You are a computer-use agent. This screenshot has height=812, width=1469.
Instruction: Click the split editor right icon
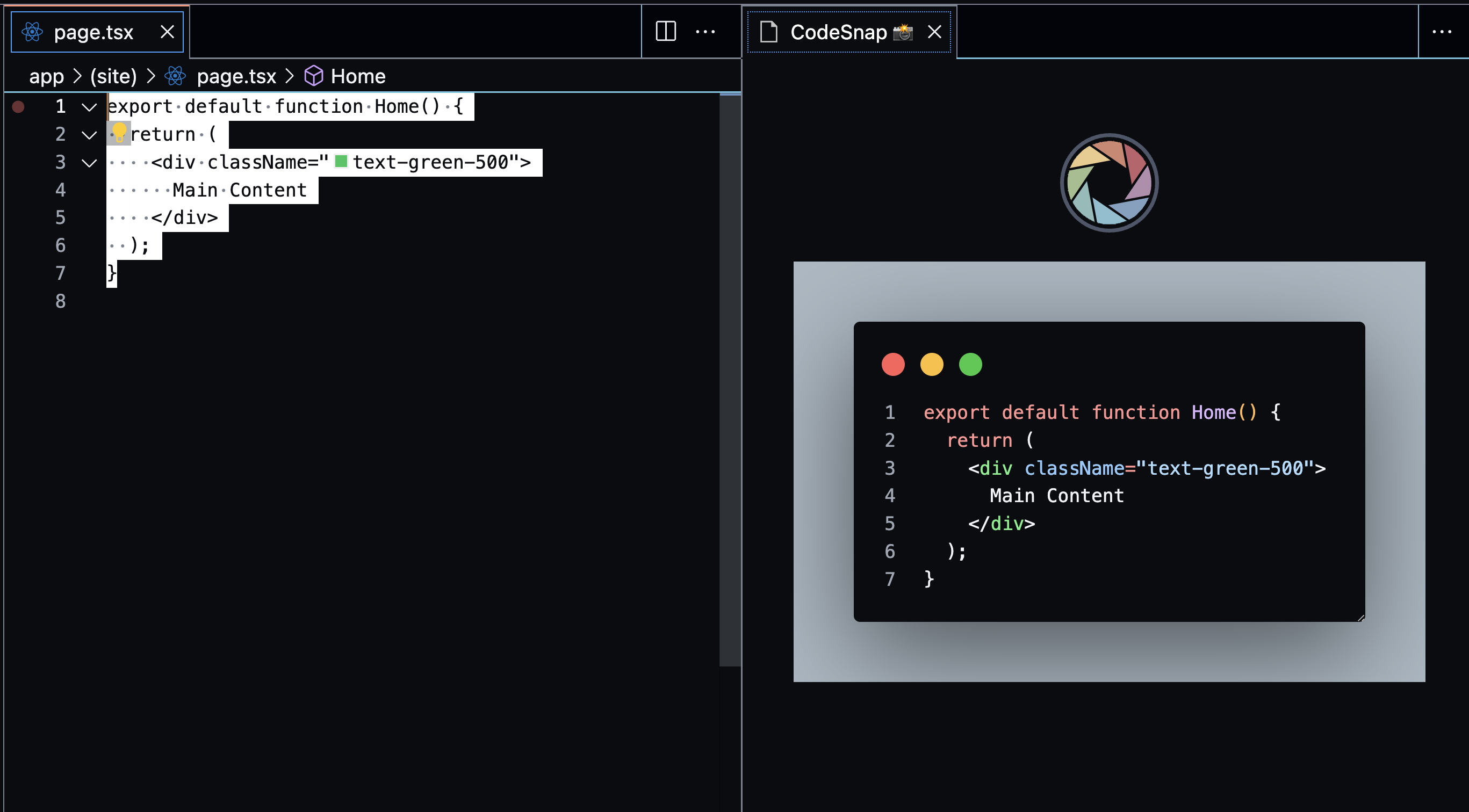tap(666, 31)
